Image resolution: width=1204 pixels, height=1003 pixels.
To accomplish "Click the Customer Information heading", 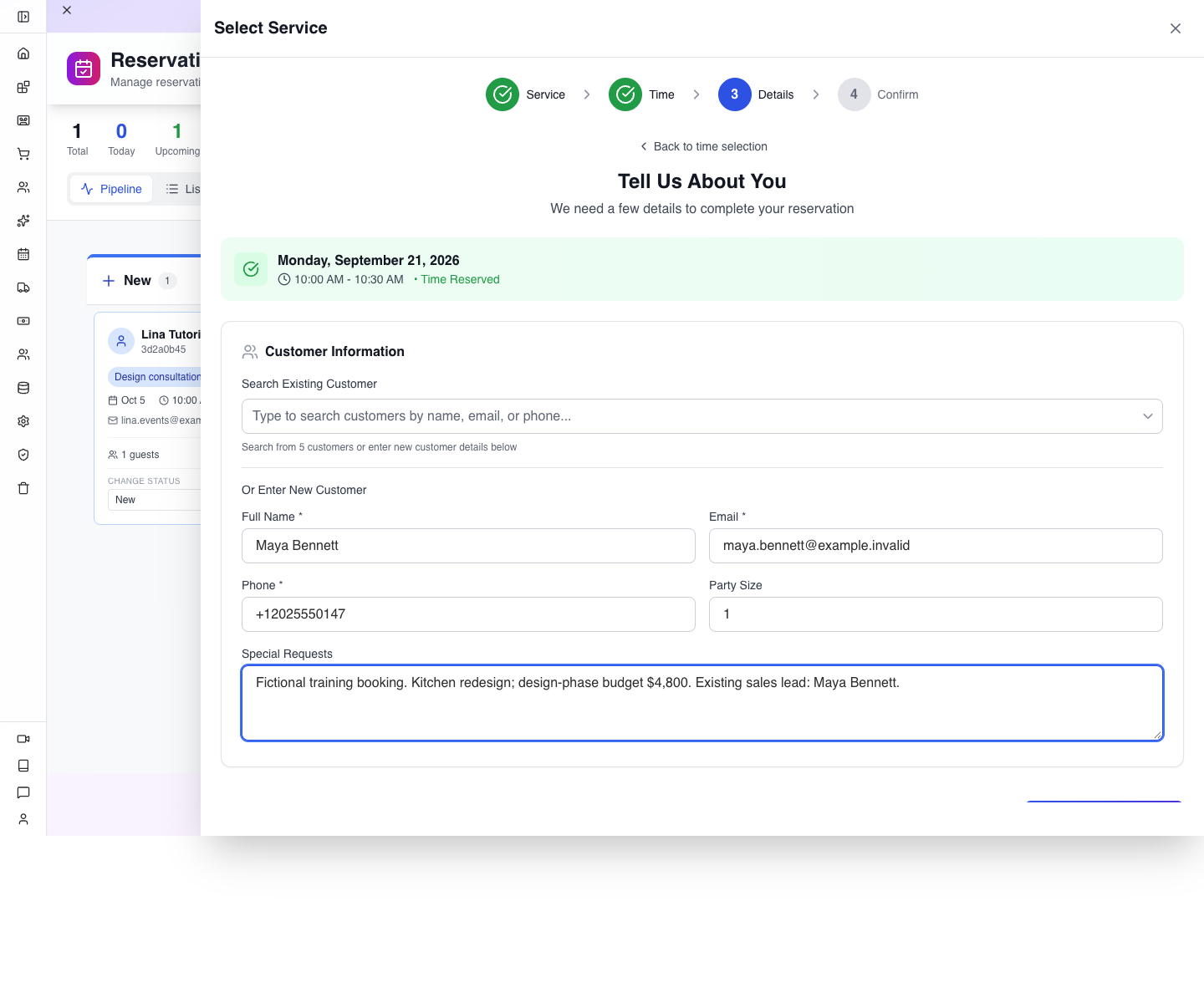I will (334, 352).
